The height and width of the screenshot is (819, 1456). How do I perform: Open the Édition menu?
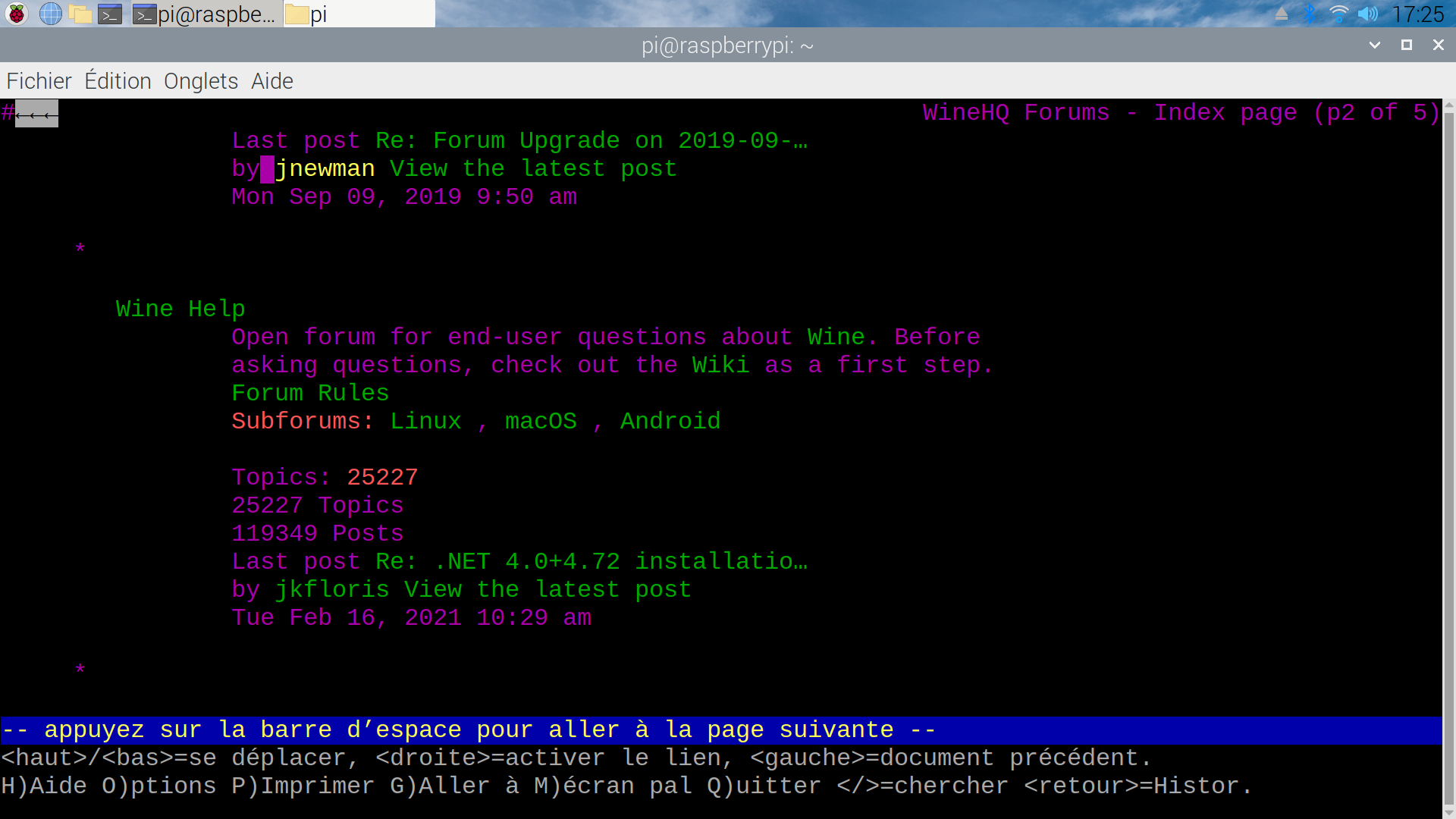(118, 81)
